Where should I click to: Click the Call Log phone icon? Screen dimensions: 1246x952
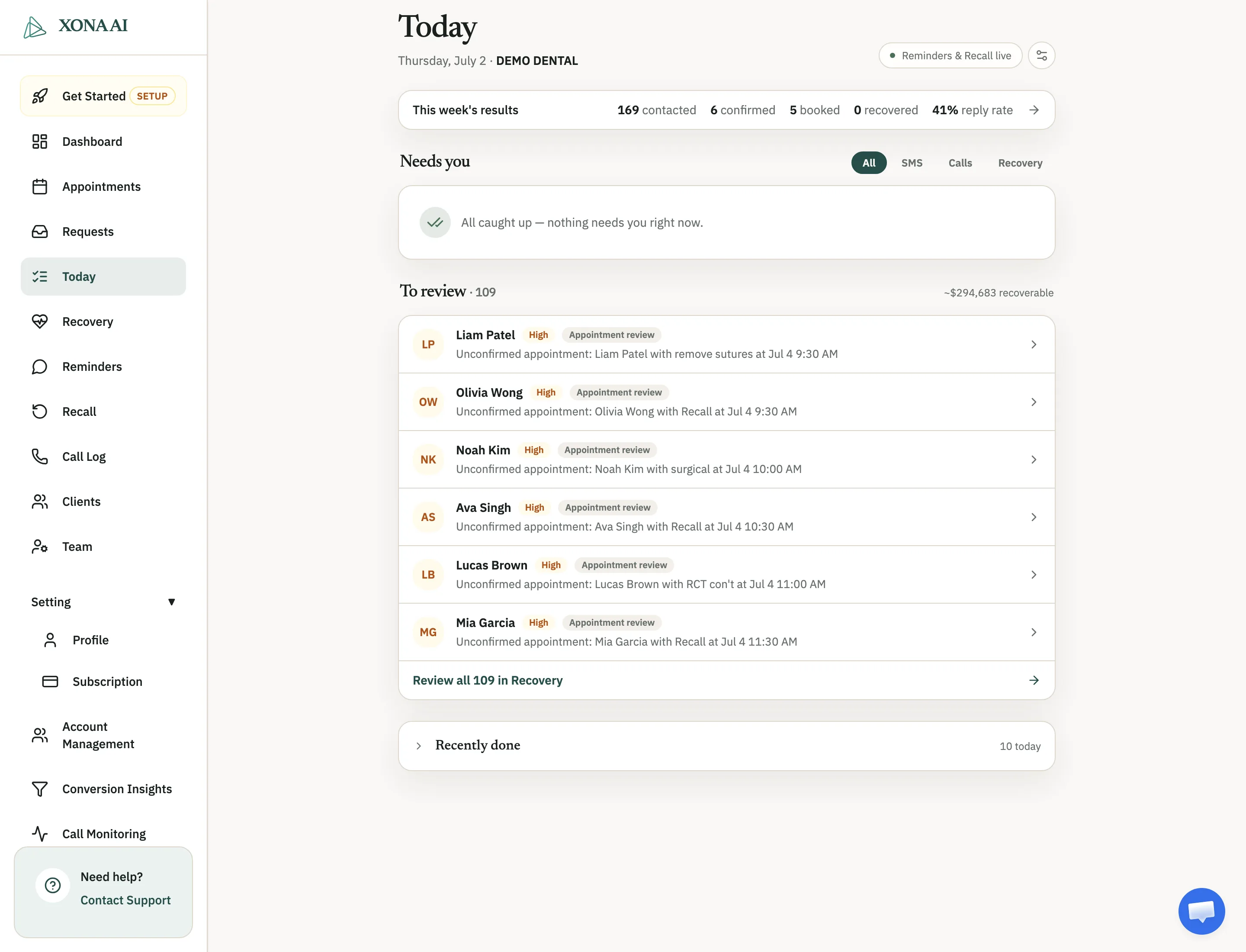(x=40, y=456)
